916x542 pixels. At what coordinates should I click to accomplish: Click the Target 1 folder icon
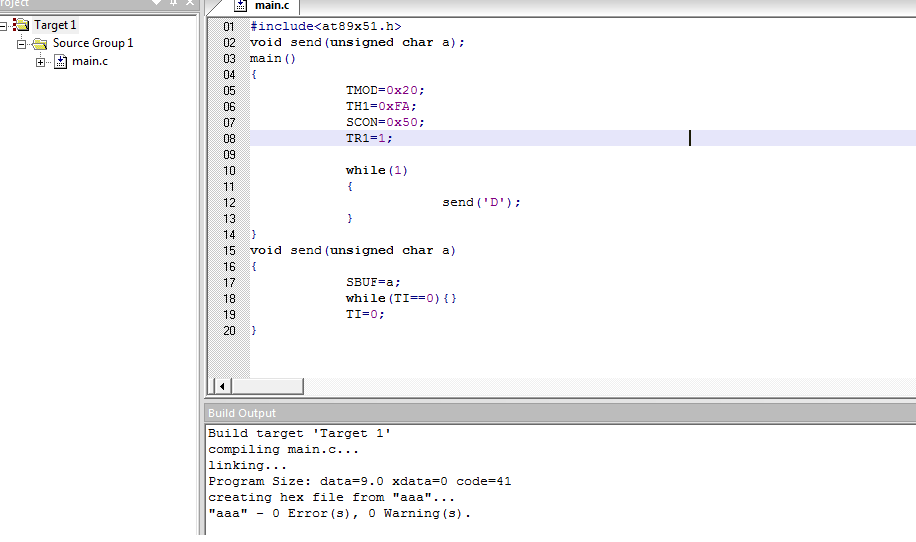tap(21, 25)
